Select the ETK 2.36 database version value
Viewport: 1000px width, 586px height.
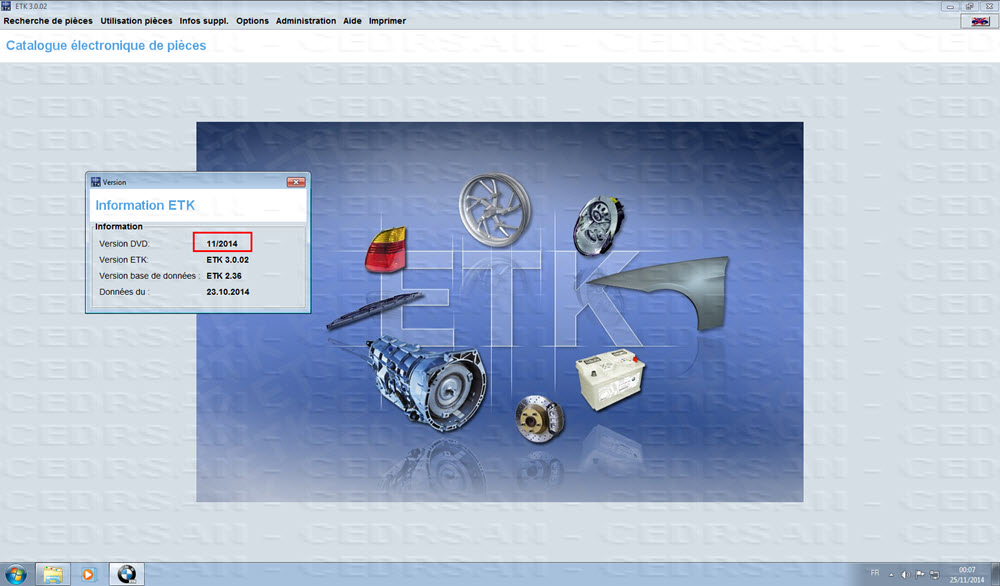click(224, 276)
